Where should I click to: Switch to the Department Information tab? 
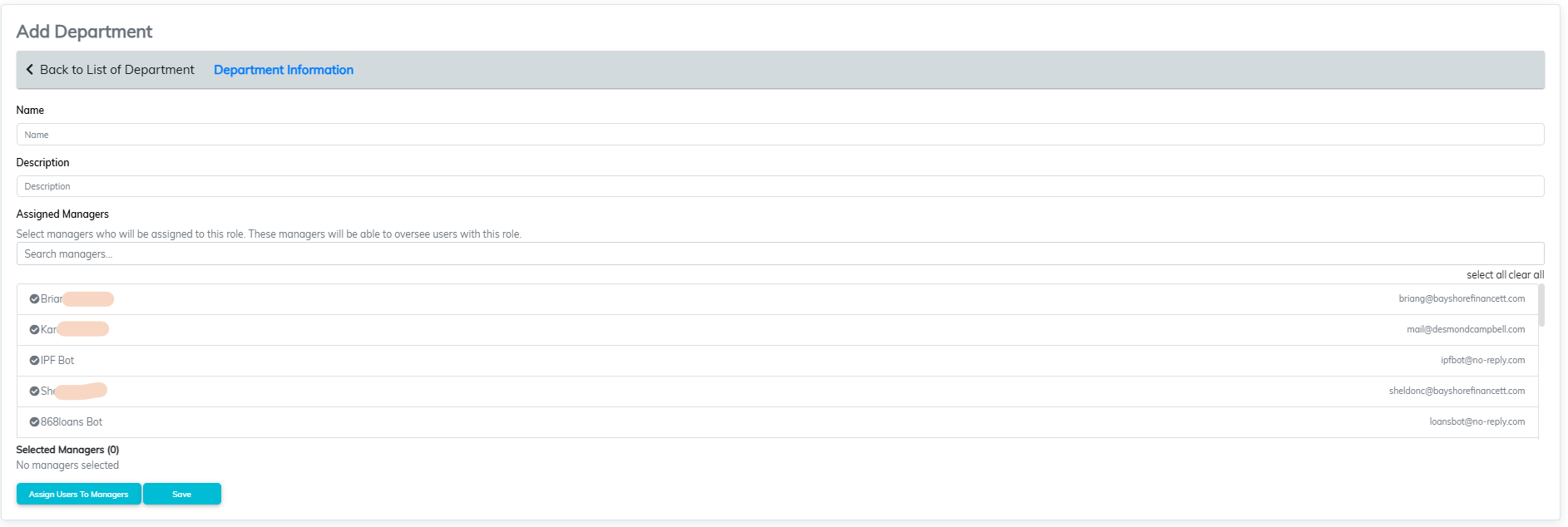pyautogui.click(x=283, y=70)
